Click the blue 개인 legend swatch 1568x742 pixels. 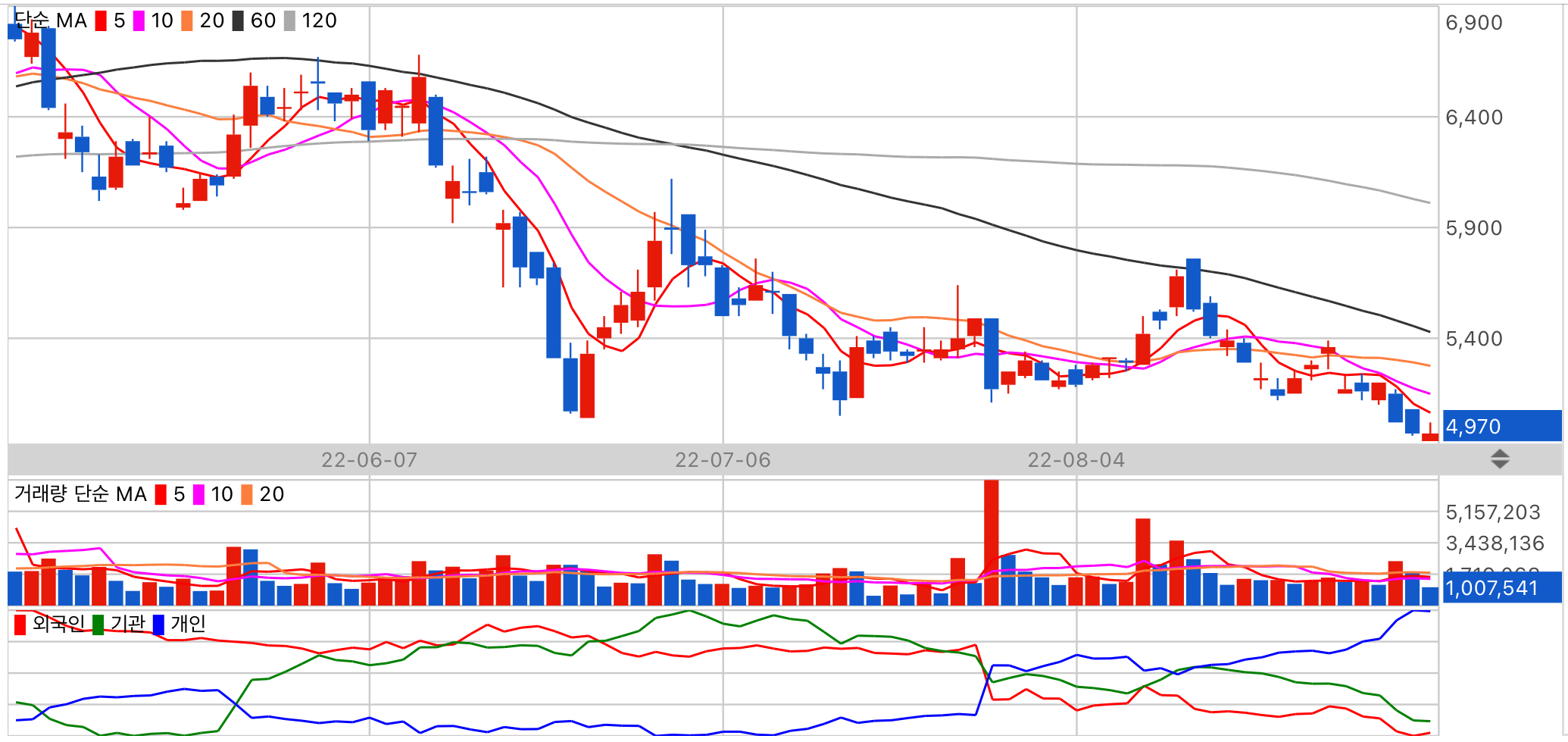click(158, 625)
